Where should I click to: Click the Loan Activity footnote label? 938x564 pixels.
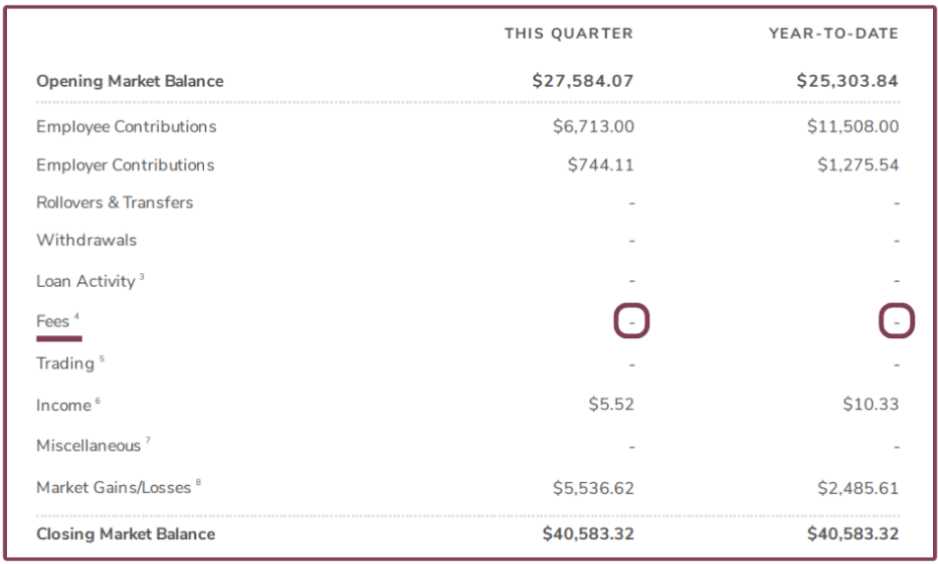tap(86, 281)
